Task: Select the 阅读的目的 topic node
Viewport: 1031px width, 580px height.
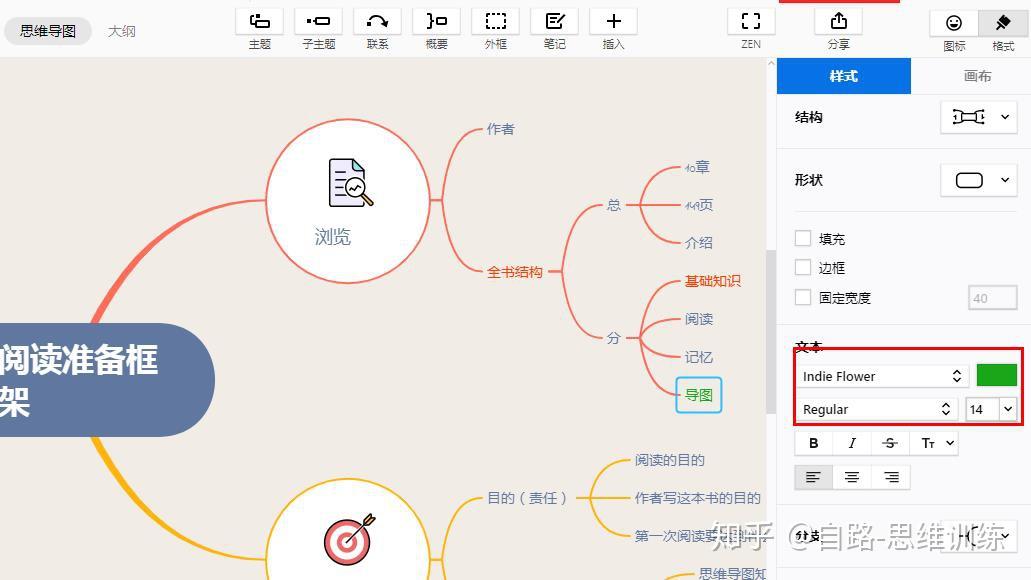Action: click(x=669, y=460)
